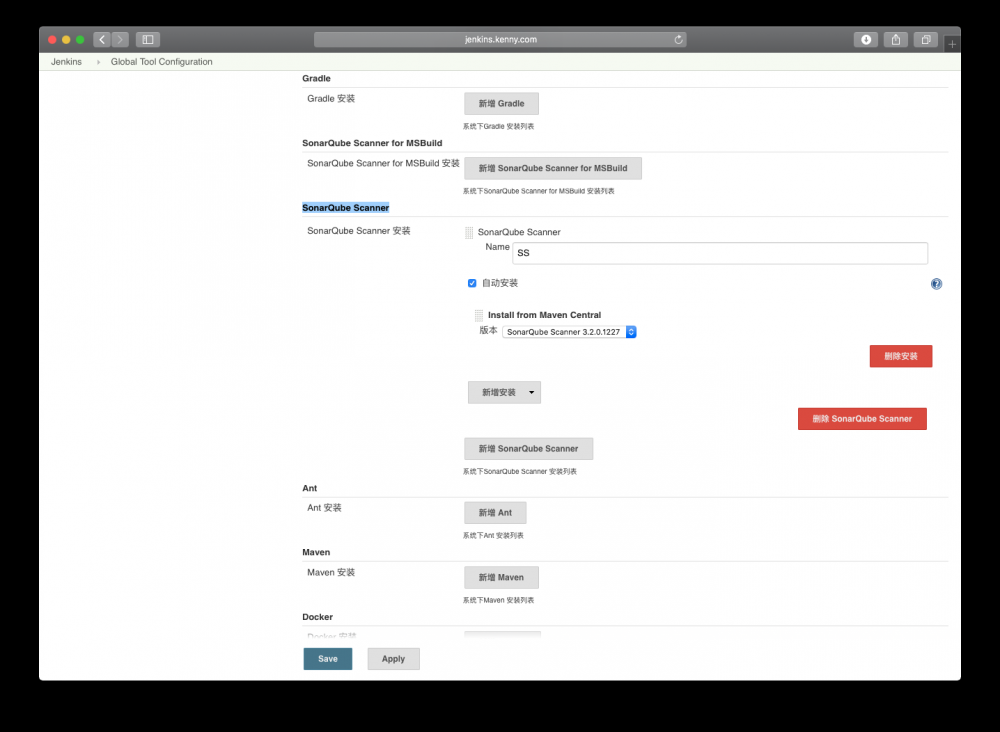
Task: Click the reload icon inside the address bar
Action: (x=678, y=39)
